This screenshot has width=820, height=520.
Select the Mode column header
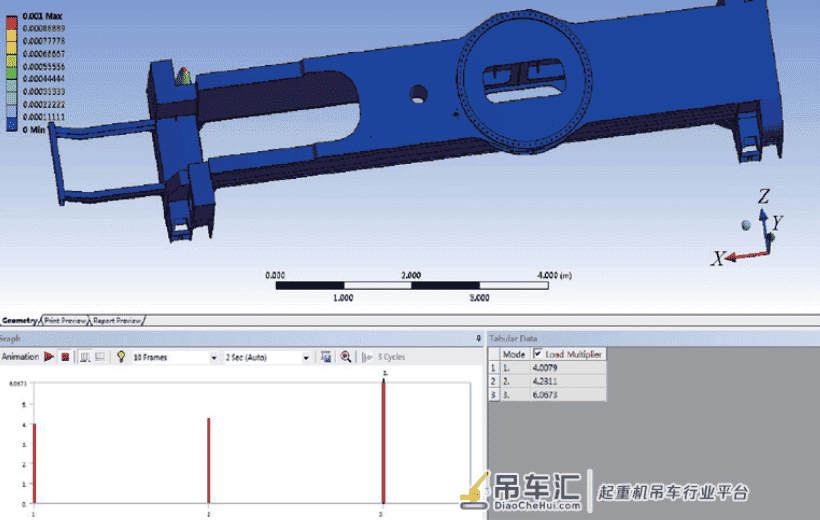click(514, 354)
